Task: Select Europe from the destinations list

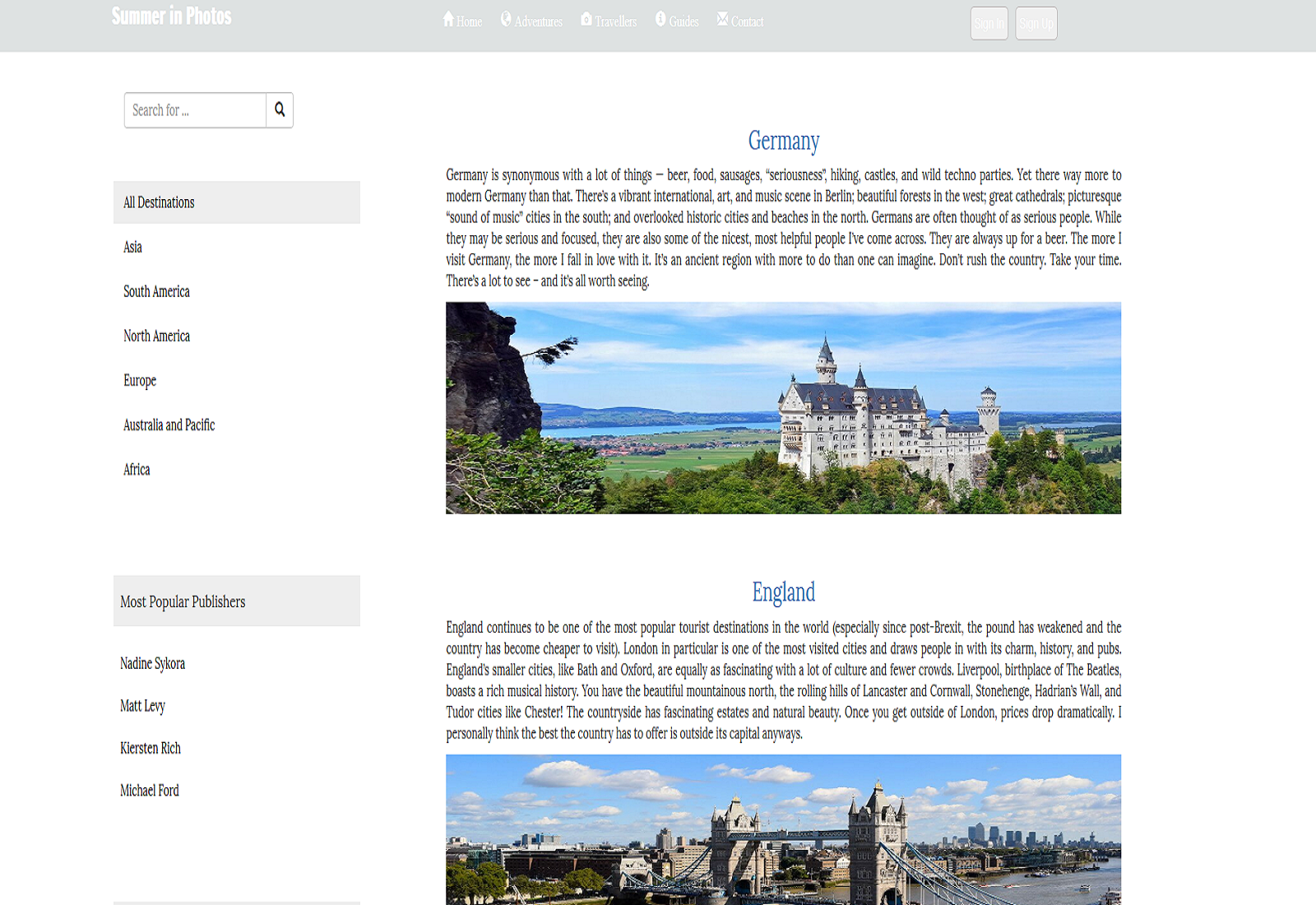Action: point(140,380)
